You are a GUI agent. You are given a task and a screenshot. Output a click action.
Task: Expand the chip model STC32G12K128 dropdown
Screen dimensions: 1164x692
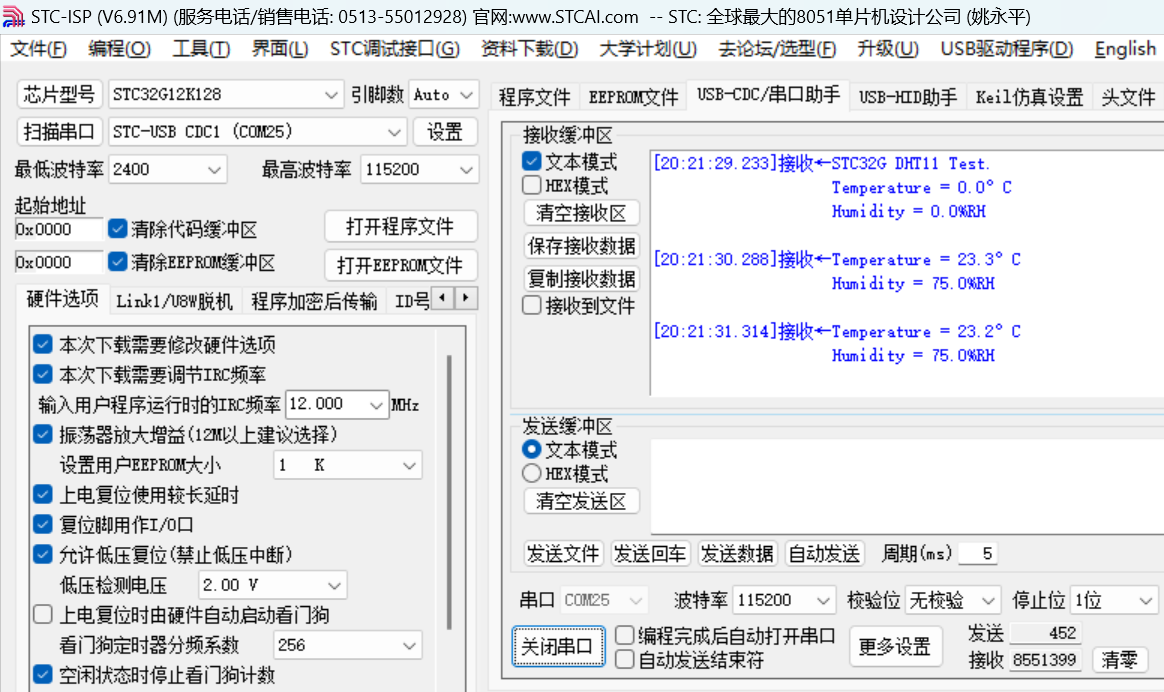click(226, 94)
